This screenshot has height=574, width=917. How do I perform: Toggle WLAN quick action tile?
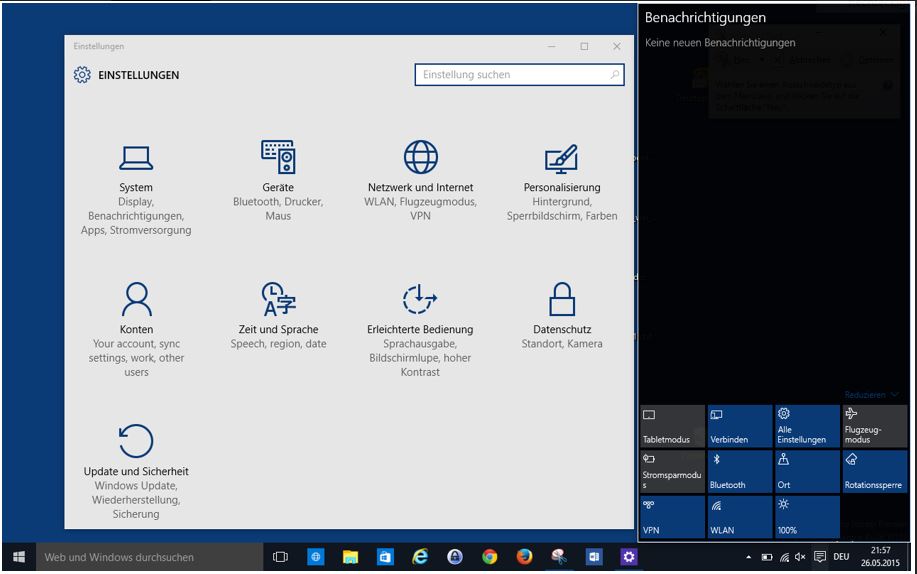click(x=739, y=517)
